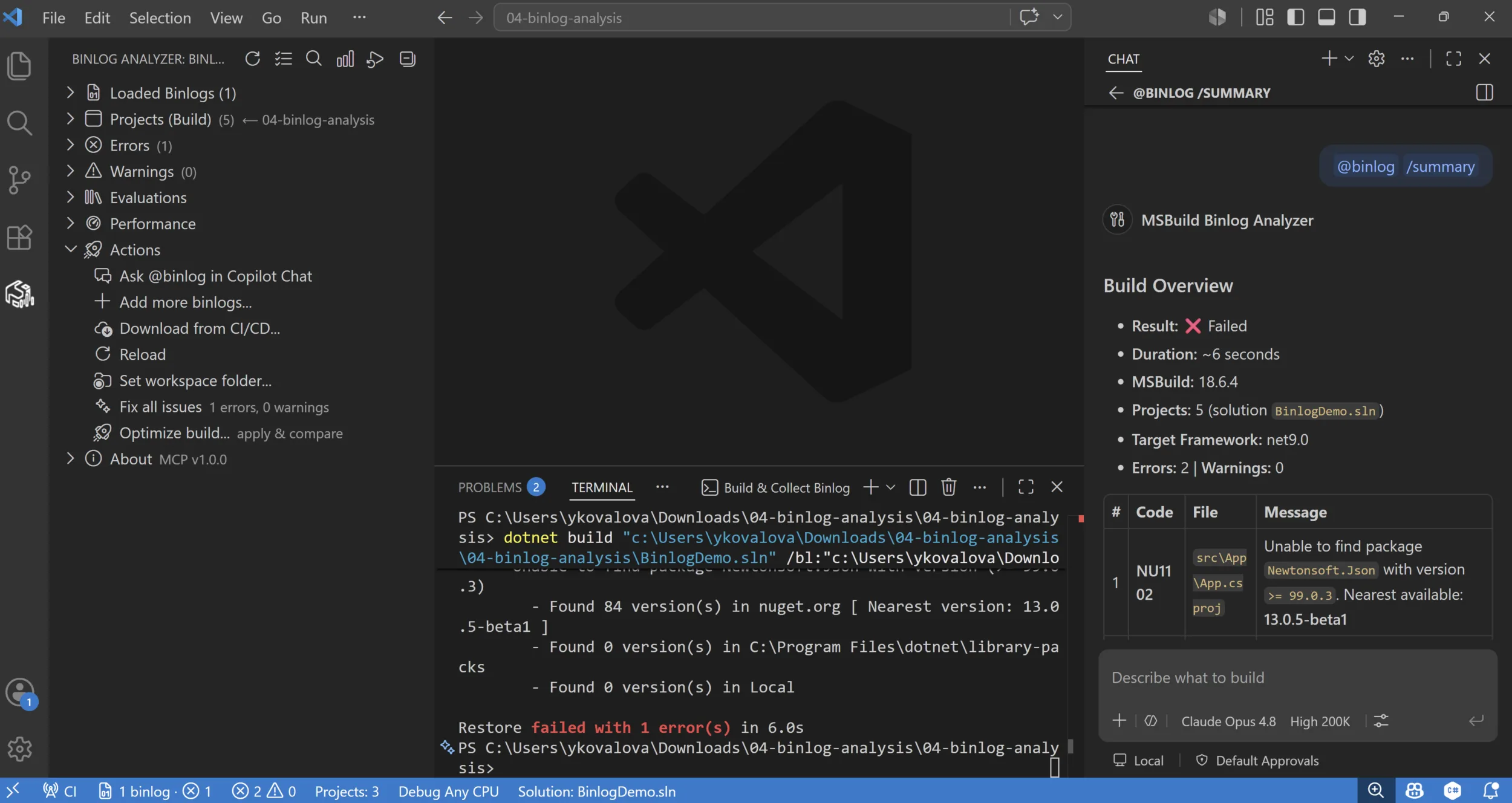Open the Run menu
This screenshot has width=1512, height=803.
pyautogui.click(x=313, y=18)
